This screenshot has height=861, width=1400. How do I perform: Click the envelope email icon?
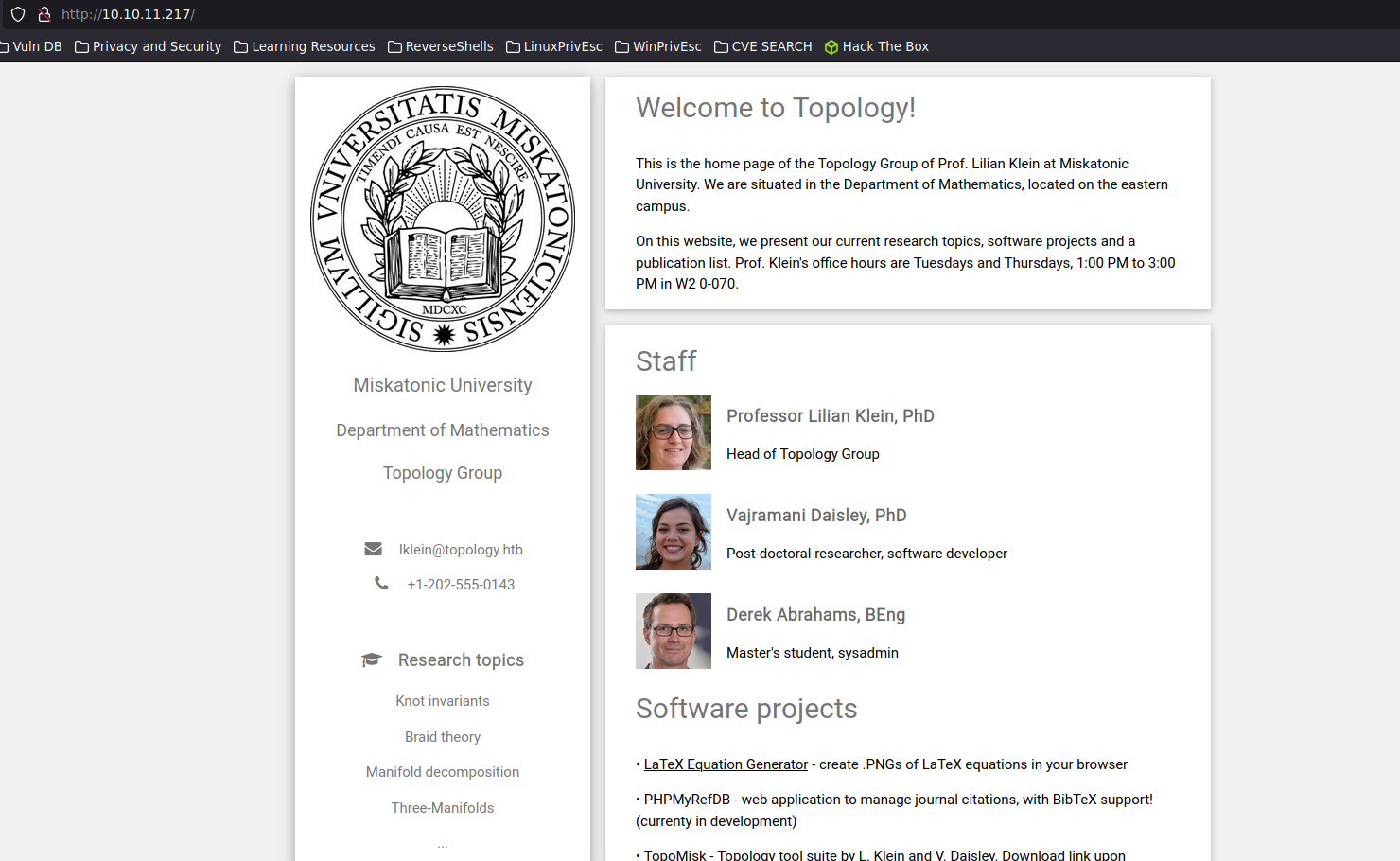point(374,549)
